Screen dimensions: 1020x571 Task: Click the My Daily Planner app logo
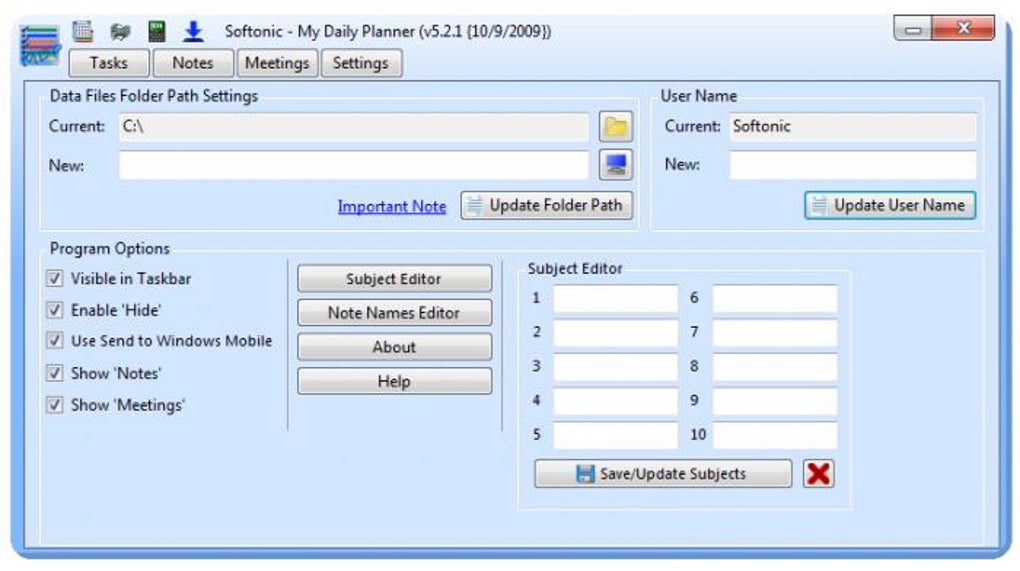pyautogui.click(x=39, y=45)
